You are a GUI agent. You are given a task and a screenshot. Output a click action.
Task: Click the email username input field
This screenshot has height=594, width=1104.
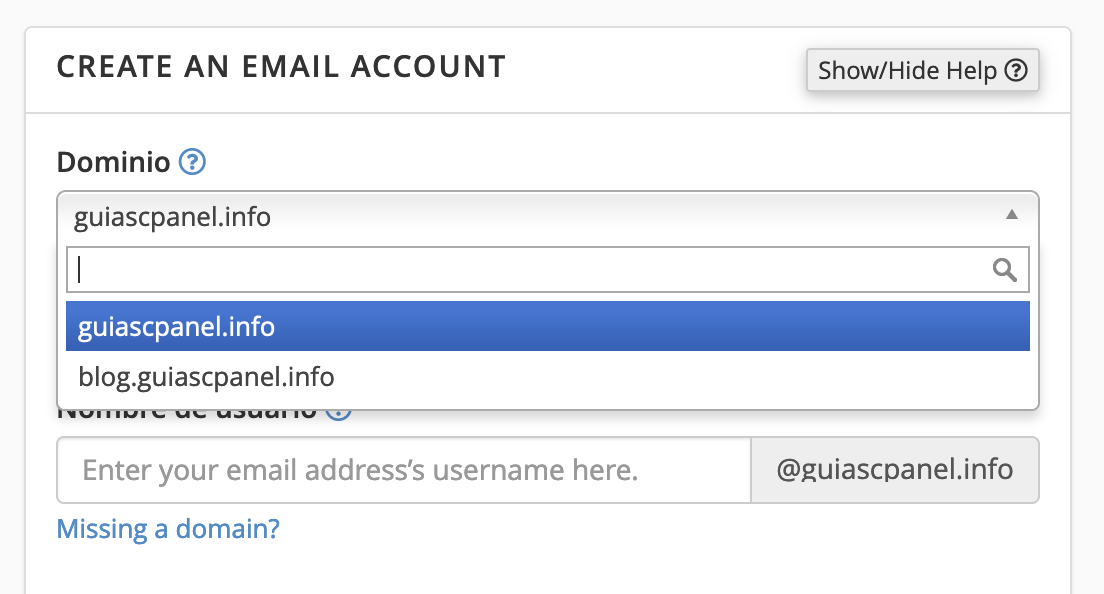point(404,470)
